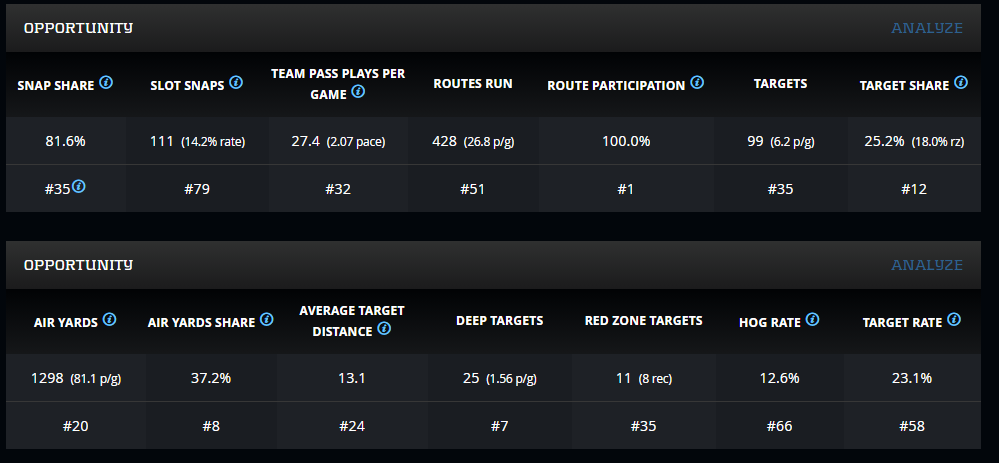This screenshot has width=999, height=463.
Task: Click the Red Zone Targets header
Action: (x=643, y=321)
